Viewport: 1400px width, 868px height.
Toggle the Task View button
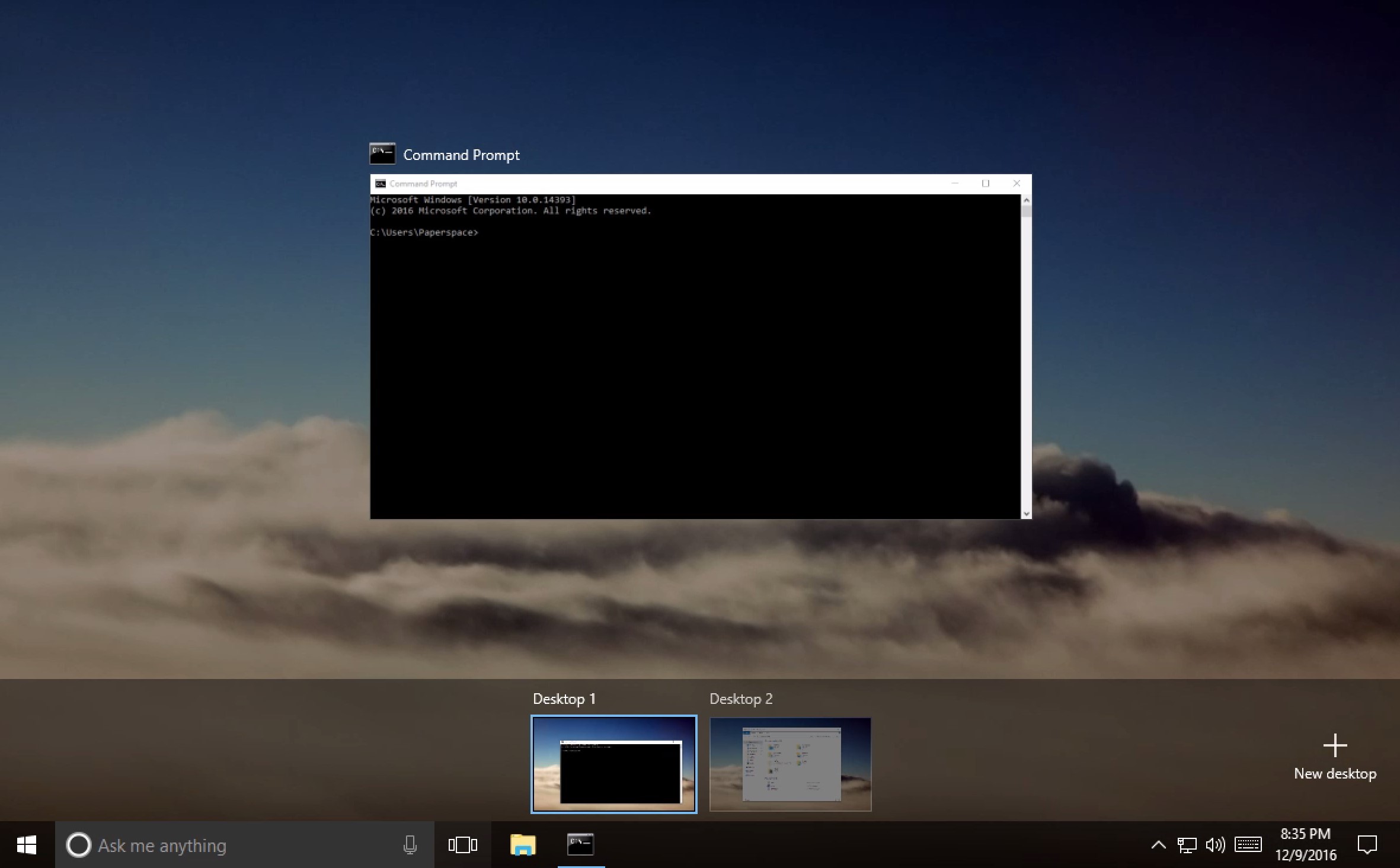coord(463,845)
